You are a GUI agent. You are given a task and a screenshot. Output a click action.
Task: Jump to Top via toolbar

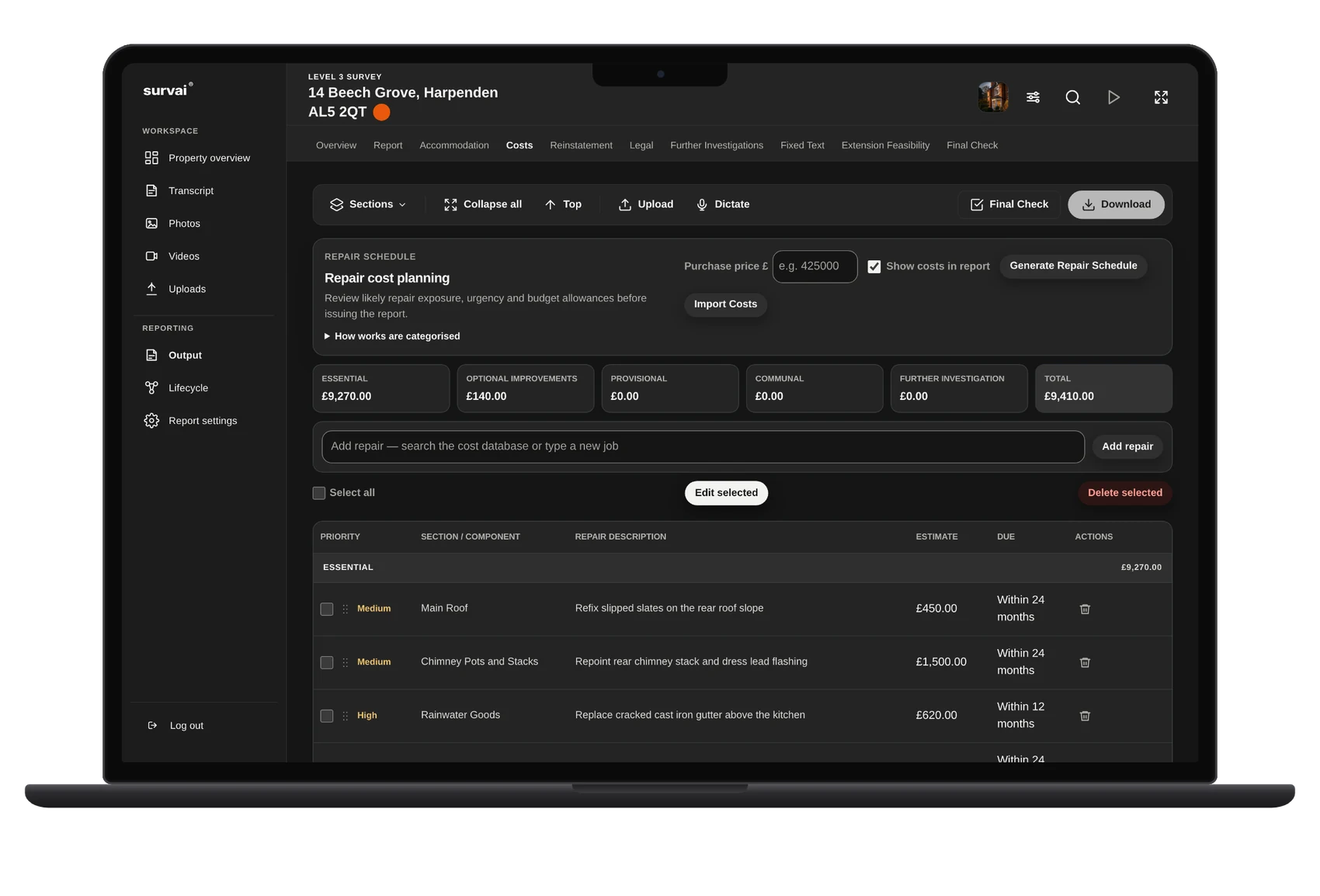(563, 204)
